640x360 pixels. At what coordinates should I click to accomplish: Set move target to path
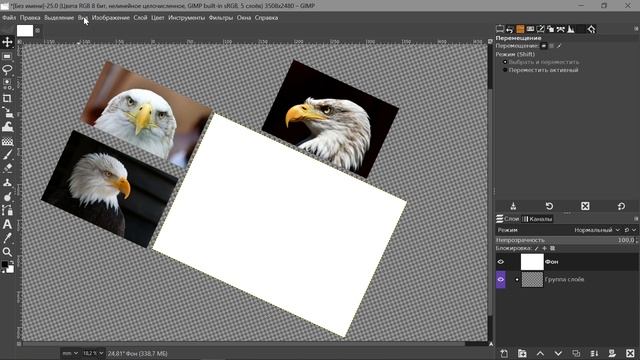[x=559, y=46]
